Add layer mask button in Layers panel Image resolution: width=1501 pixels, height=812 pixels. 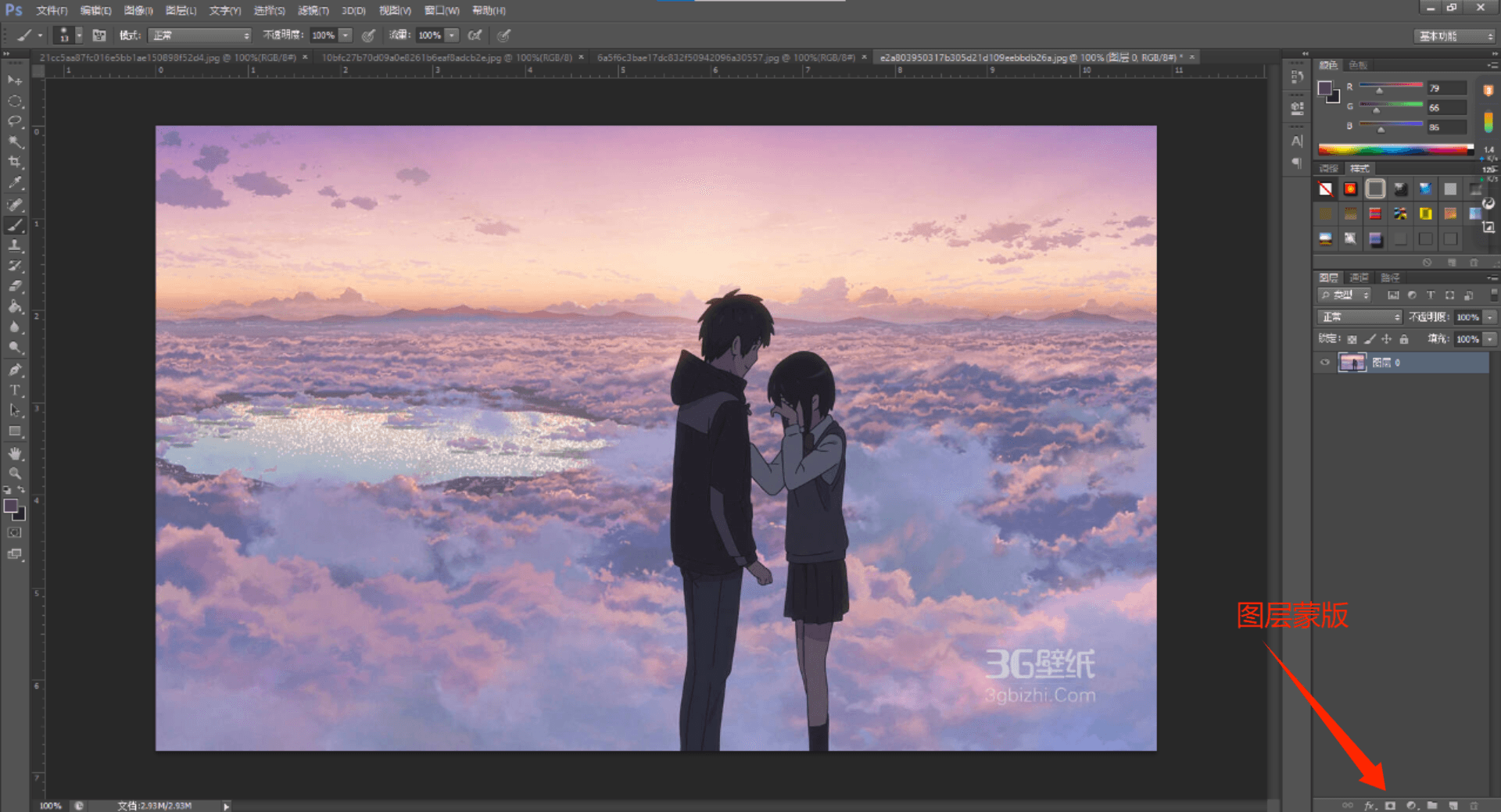coord(1390,805)
